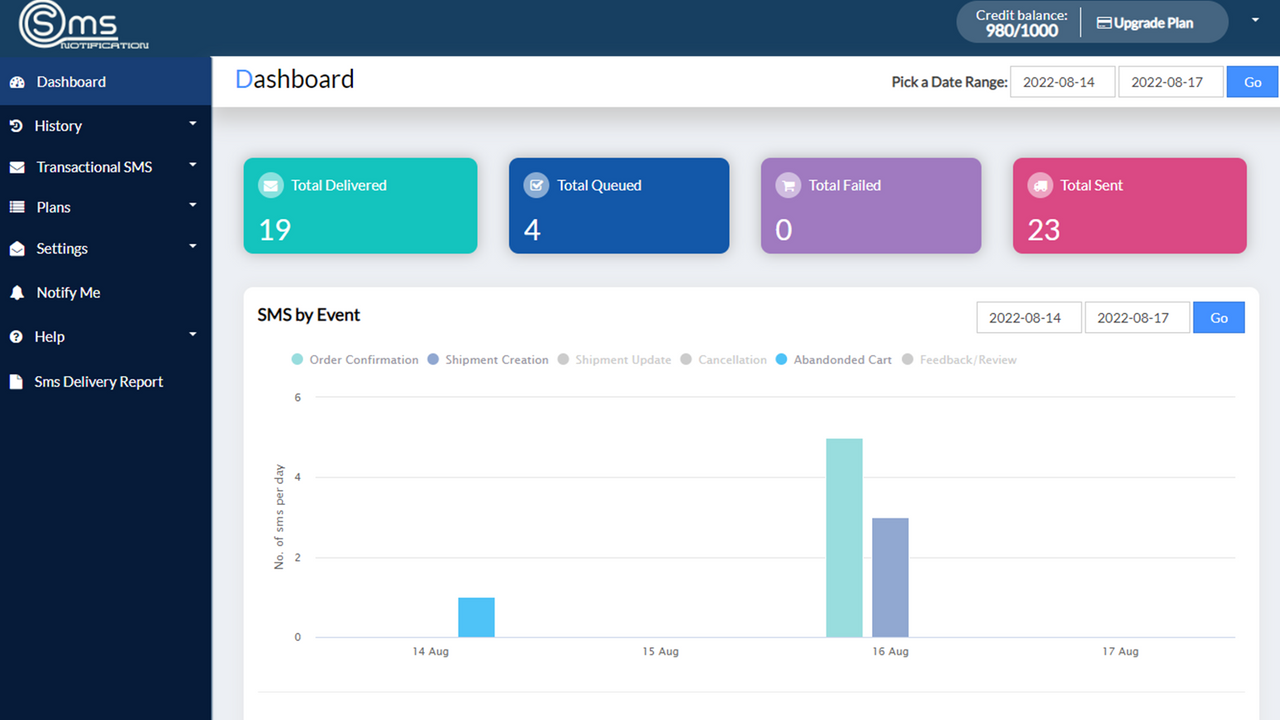Open the Dashboard menu item

click(x=106, y=82)
